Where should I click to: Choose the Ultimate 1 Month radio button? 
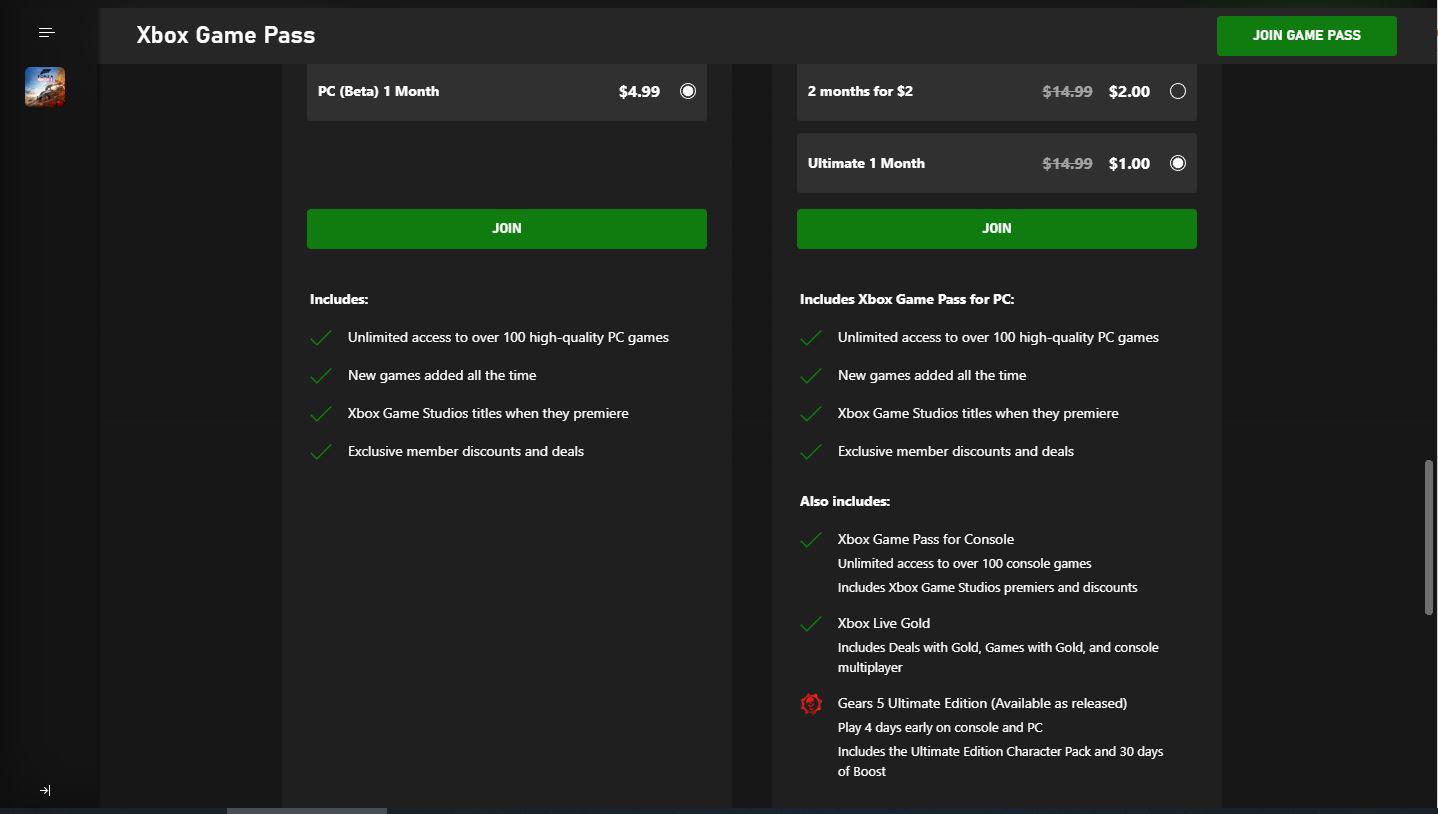(x=1178, y=163)
